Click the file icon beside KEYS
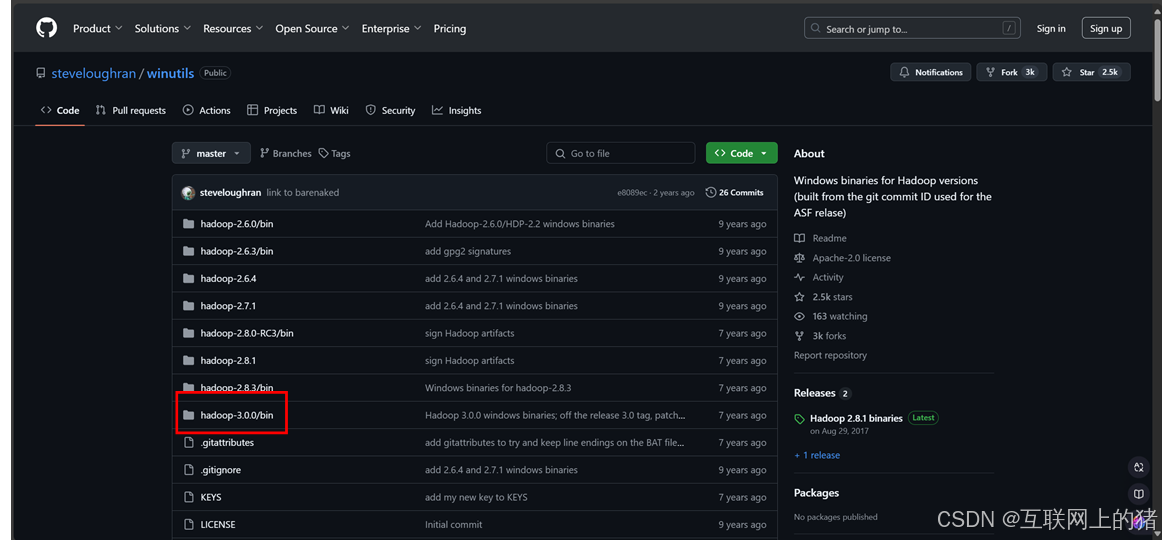The height and width of the screenshot is (540, 1162). tap(188, 497)
